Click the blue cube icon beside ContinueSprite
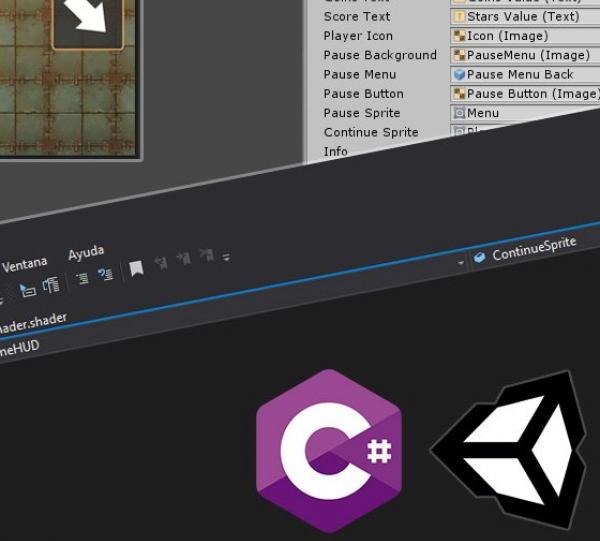This screenshot has height=541, width=600. 479,257
